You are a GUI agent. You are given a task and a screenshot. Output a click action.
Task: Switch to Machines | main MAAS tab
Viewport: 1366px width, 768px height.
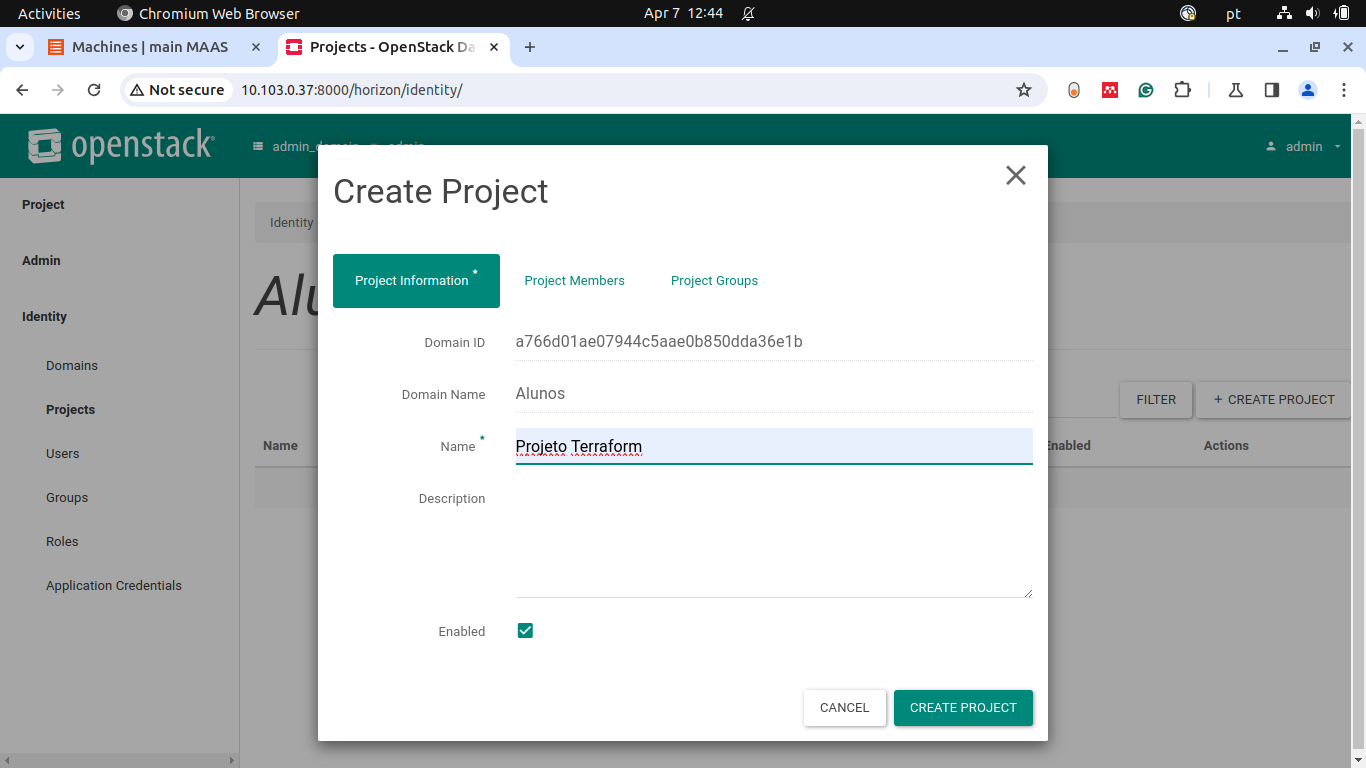pyautogui.click(x=150, y=47)
